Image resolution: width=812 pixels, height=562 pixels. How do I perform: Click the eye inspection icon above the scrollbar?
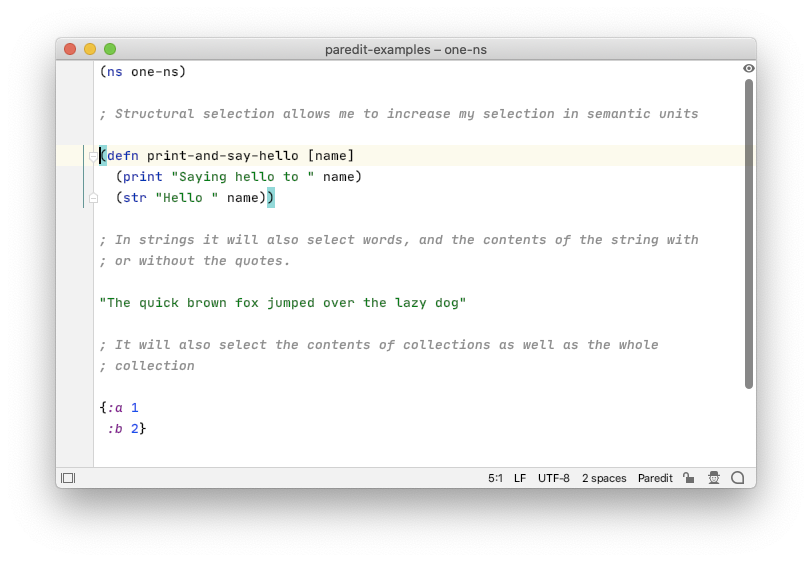click(749, 68)
